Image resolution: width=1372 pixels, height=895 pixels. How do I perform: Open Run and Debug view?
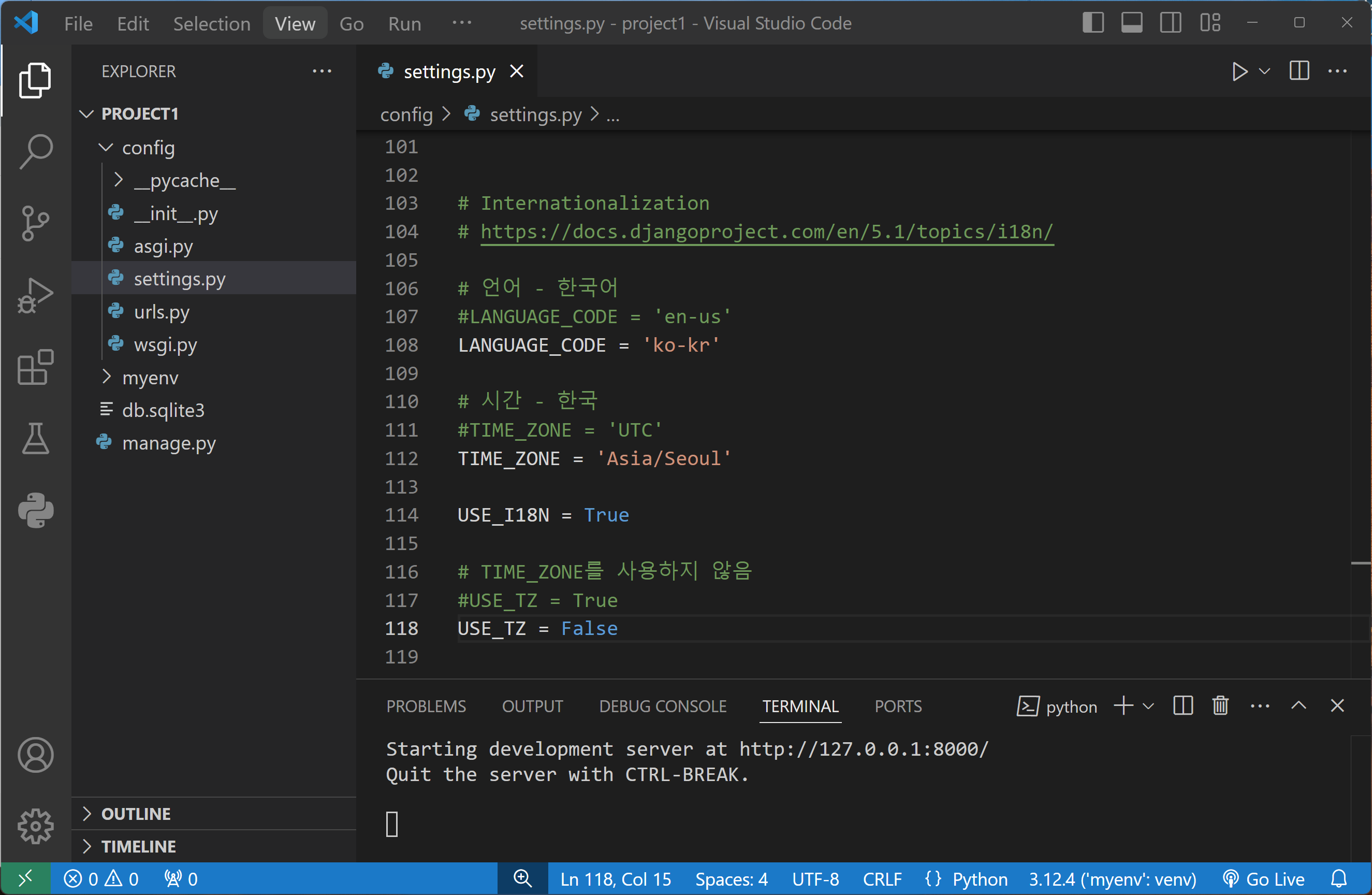coord(36,295)
